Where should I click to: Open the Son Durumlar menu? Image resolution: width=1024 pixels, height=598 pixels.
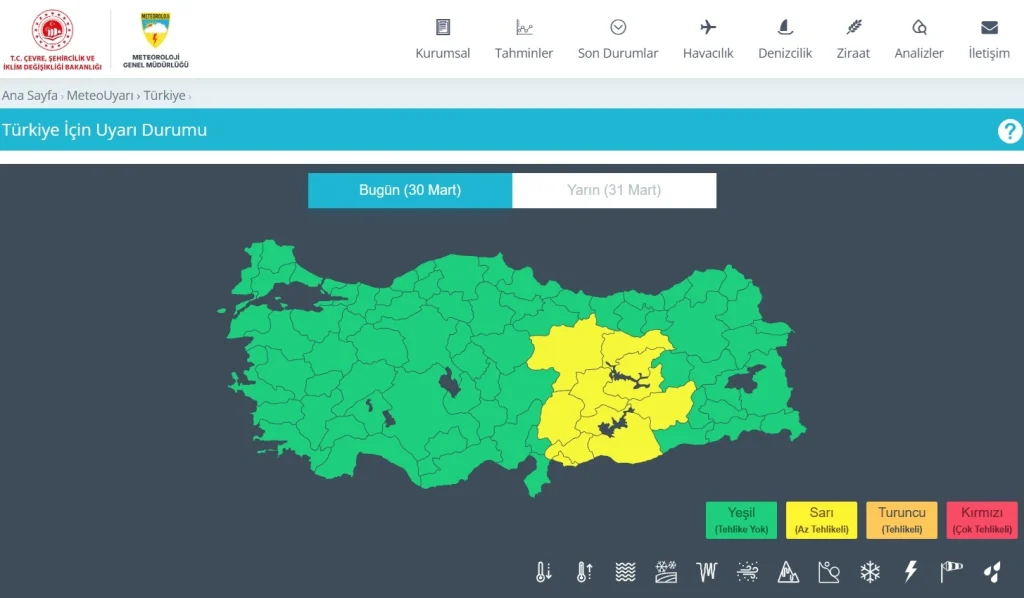coord(618,54)
